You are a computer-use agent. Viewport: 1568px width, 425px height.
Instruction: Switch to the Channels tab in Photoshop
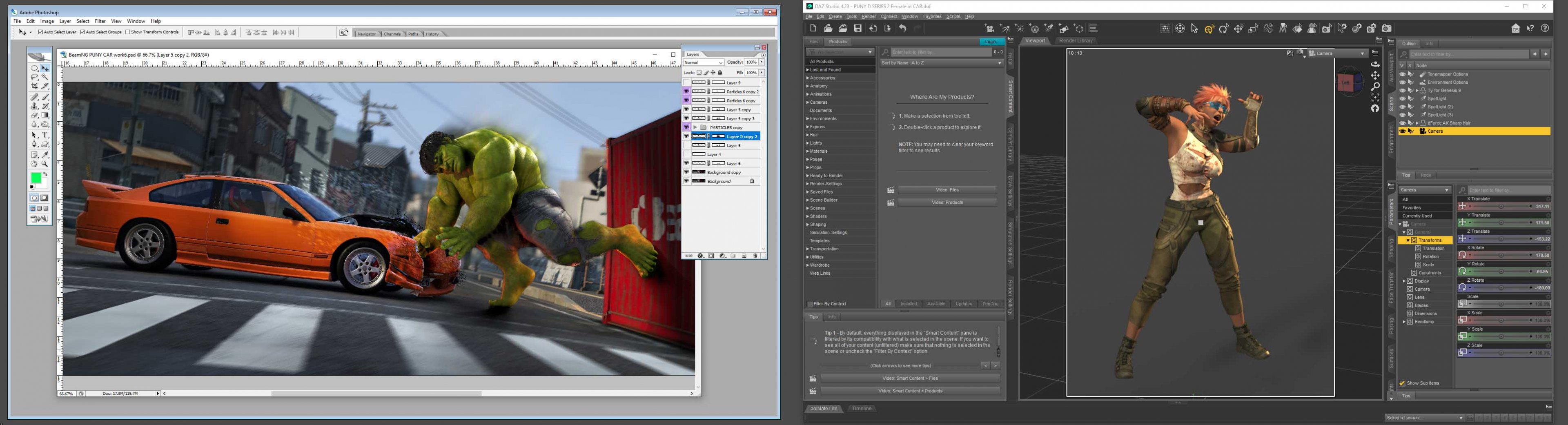point(392,34)
